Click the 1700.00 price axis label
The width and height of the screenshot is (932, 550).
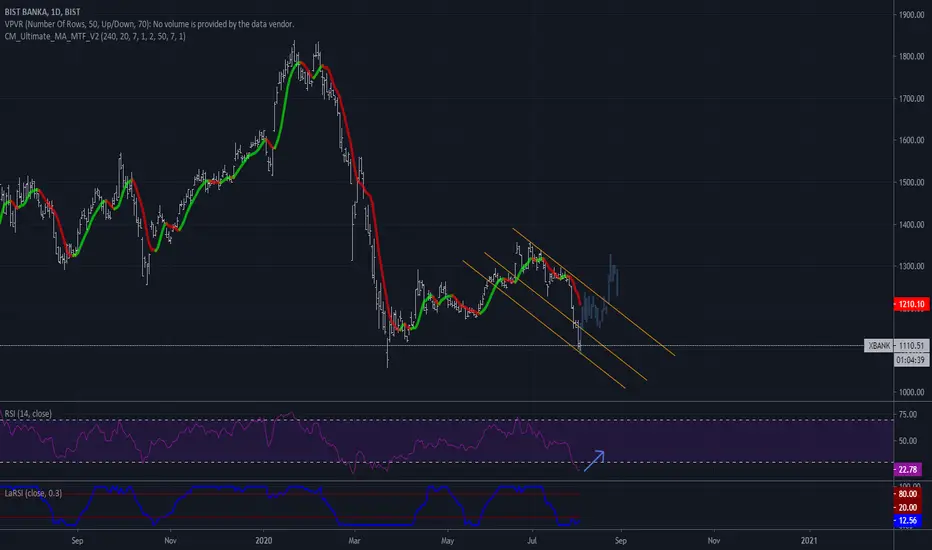(911, 99)
